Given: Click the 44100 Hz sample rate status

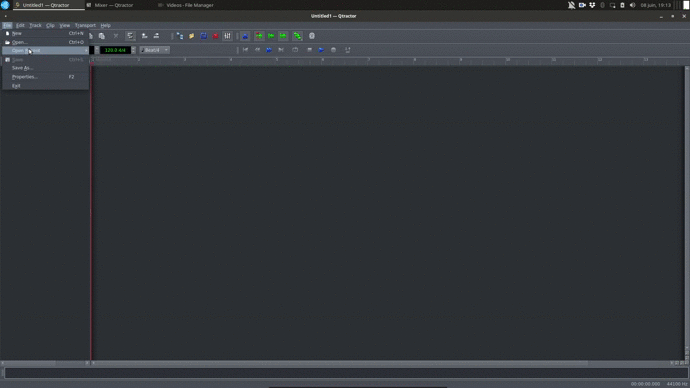Looking at the screenshot, I should click(x=677, y=384).
